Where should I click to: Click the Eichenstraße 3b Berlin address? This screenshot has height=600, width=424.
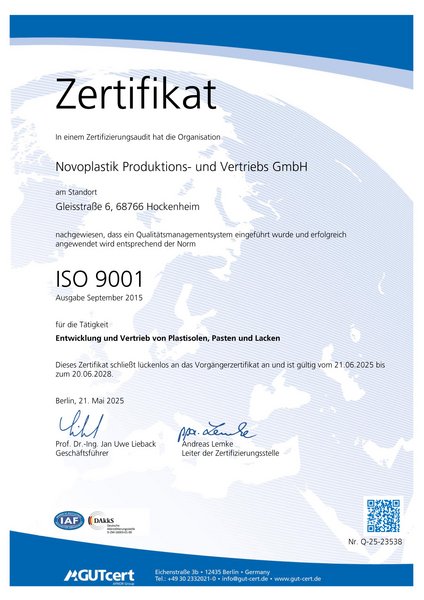[x=212, y=572]
